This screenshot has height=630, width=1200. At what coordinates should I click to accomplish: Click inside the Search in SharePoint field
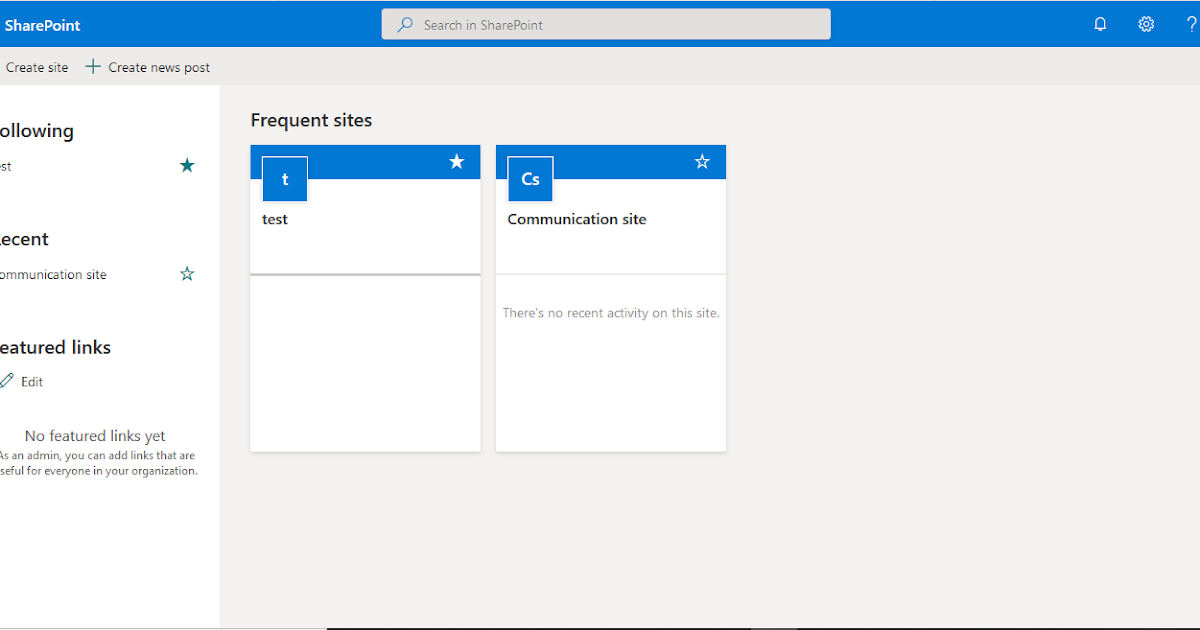(x=605, y=23)
